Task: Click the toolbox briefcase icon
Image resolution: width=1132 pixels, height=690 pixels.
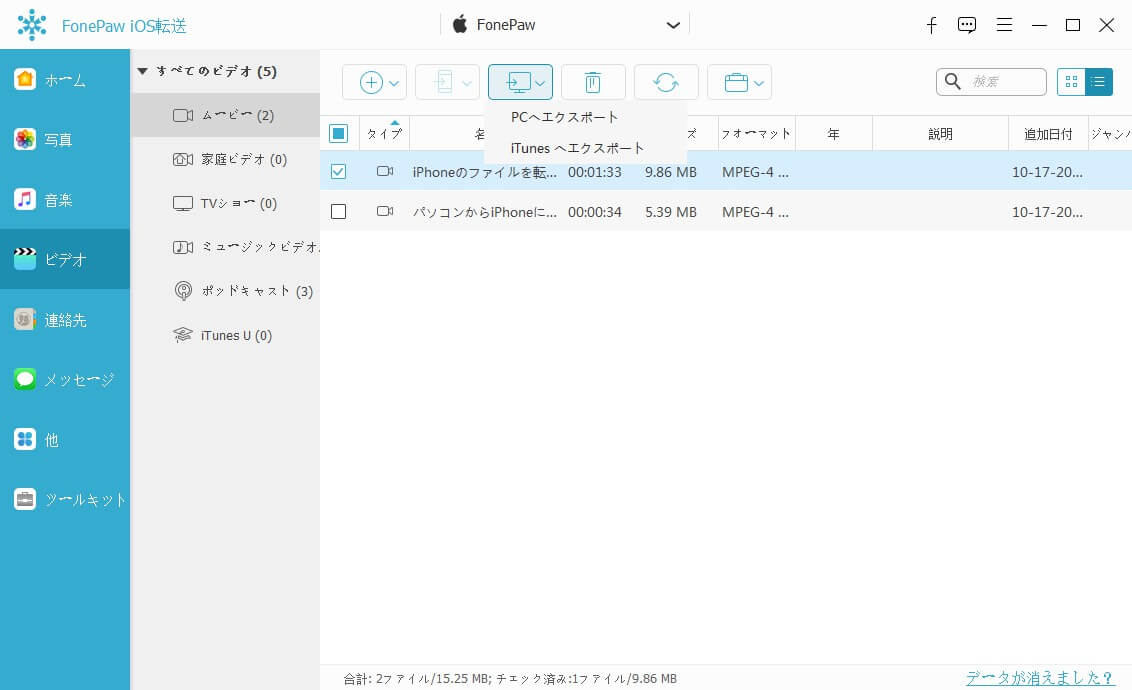Action: click(x=736, y=82)
